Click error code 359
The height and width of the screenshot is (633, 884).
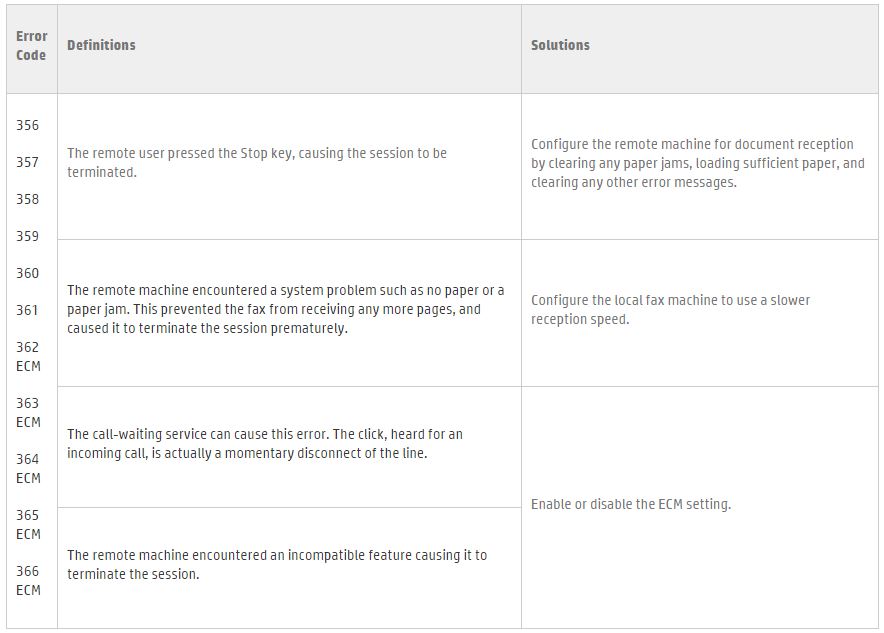tap(28, 236)
